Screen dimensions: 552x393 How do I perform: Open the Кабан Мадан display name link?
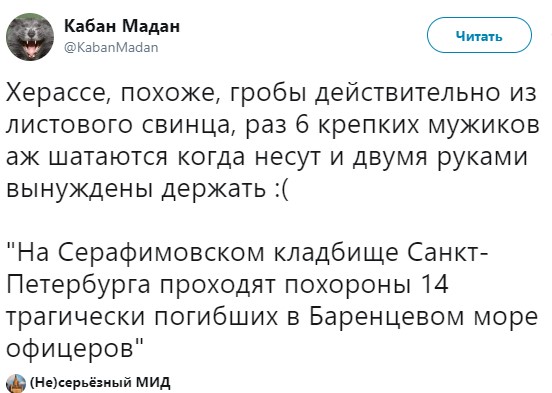pyautogui.click(x=122, y=26)
